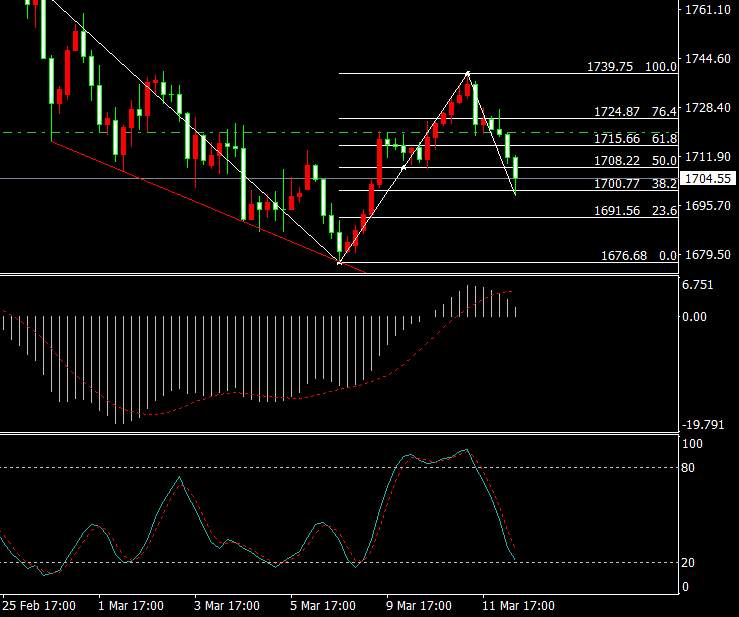
Task: Click the 1679.50 price axis value
Action: coord(707,255)
